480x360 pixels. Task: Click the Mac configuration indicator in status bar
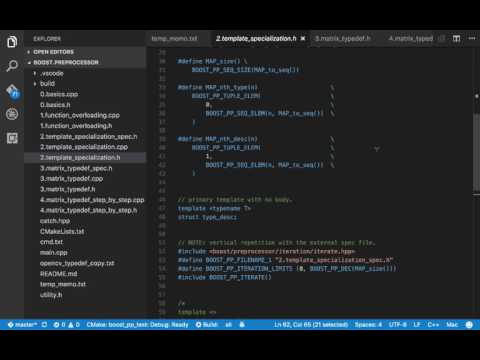(452, 324)
